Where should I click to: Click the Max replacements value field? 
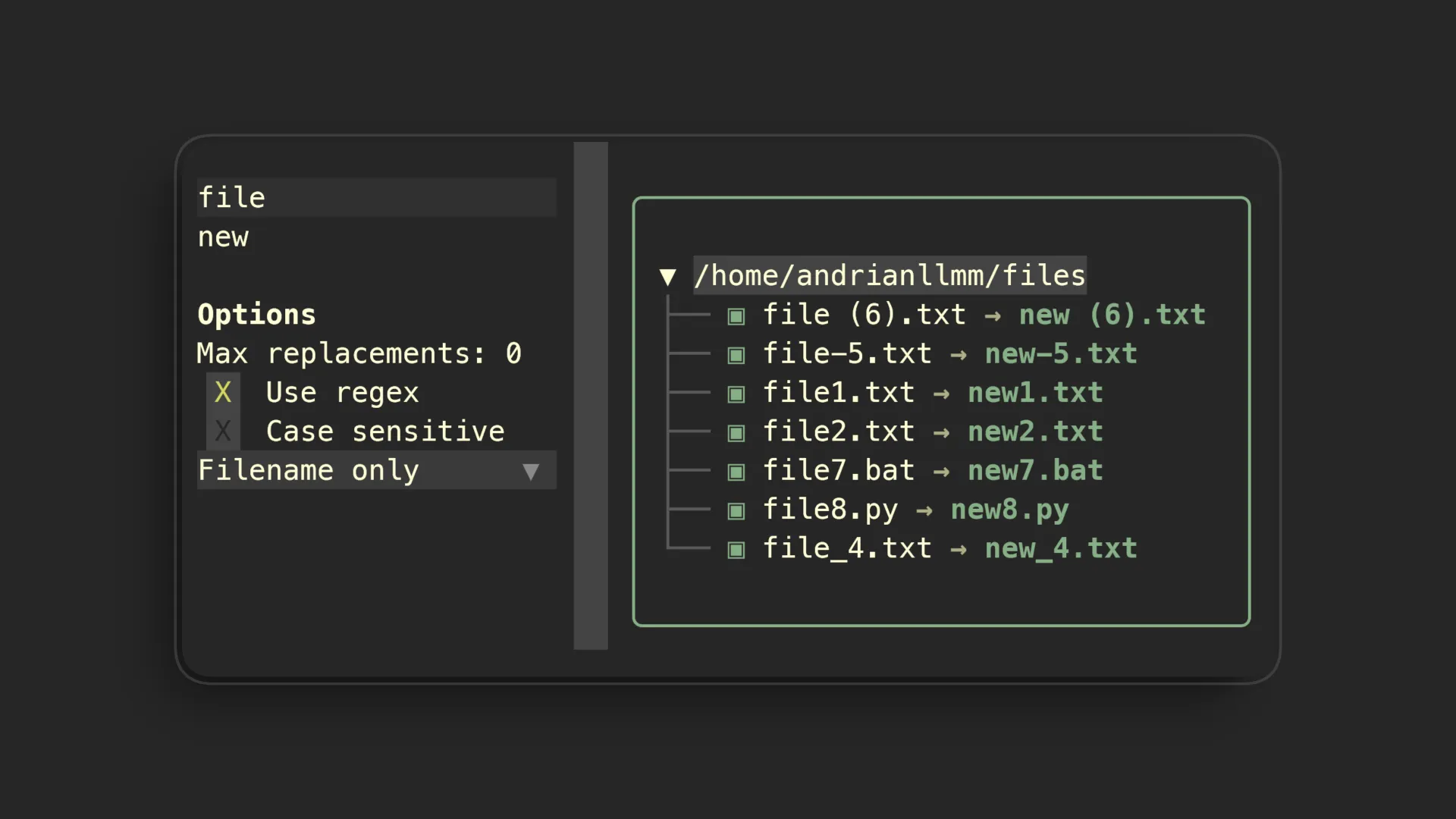[513, 353]
